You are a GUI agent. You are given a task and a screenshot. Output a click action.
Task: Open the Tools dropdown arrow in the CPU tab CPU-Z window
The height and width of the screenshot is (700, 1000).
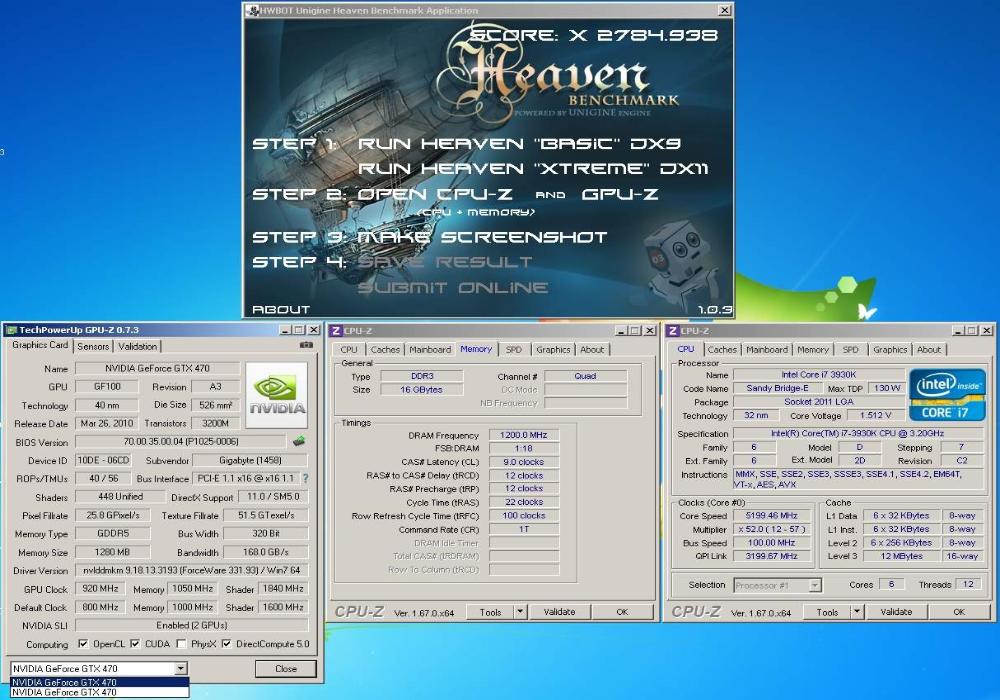(857, 612)
